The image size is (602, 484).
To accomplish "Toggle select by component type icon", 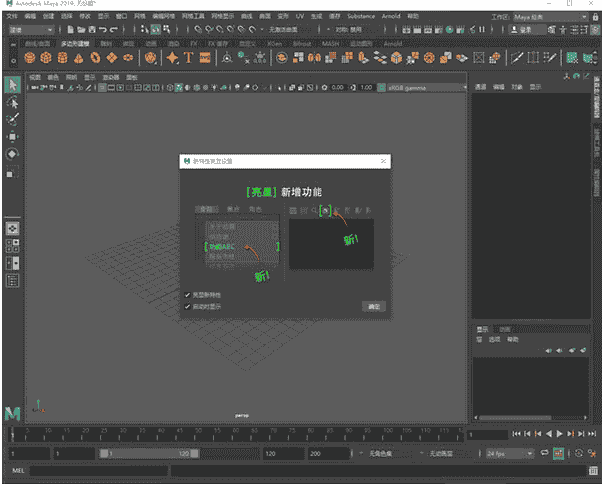I will point(167,30).
